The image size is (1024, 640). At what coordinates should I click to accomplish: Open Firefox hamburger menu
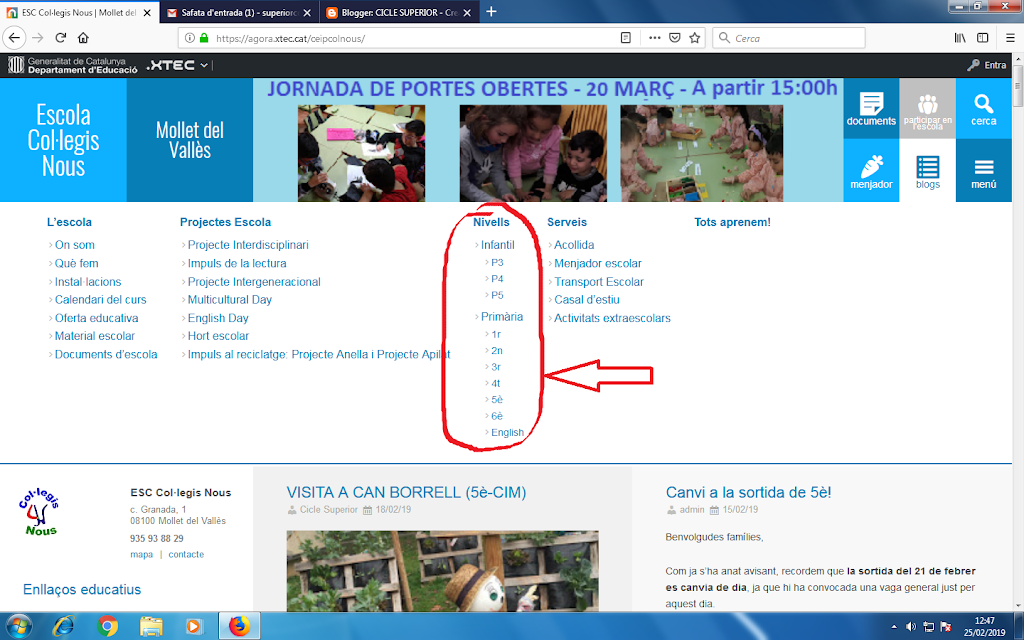1009,38
